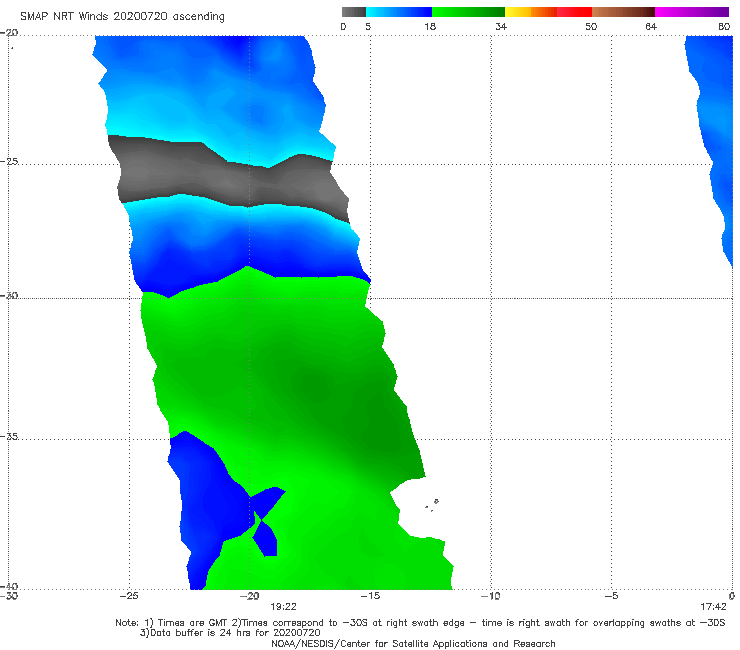The image size is (740, 650).
Task: Click the yellow-orange segment of the color bar
Action: click(531, 12)
